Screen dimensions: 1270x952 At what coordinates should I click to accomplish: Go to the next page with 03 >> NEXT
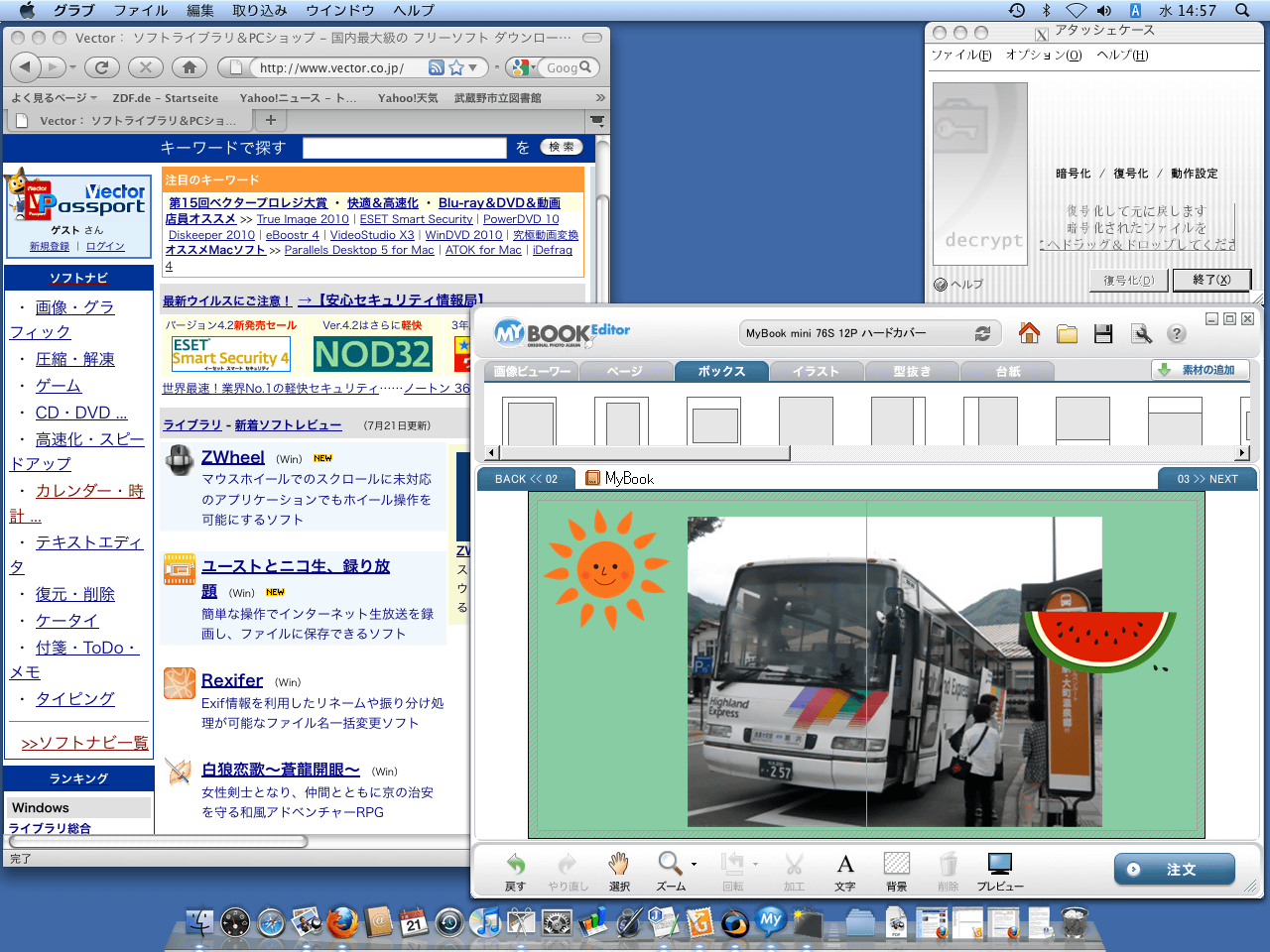pos(1207,478)
